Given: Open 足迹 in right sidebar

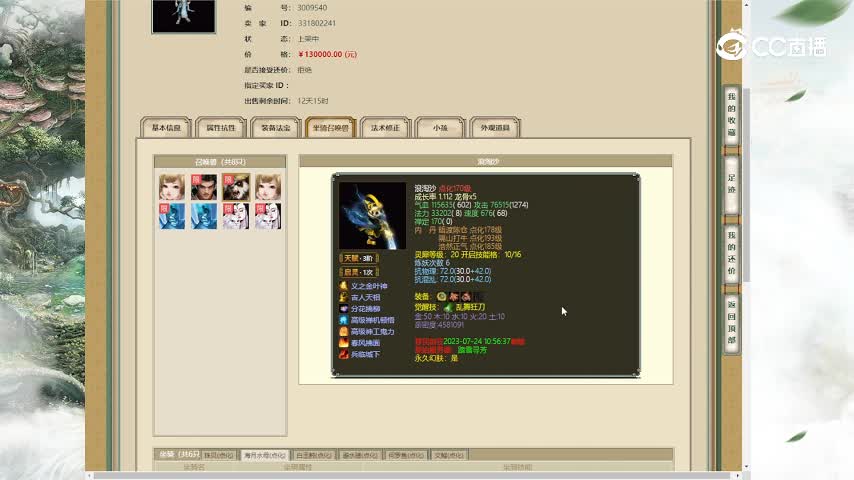Looking at the screenshot, I should (731, 184).
